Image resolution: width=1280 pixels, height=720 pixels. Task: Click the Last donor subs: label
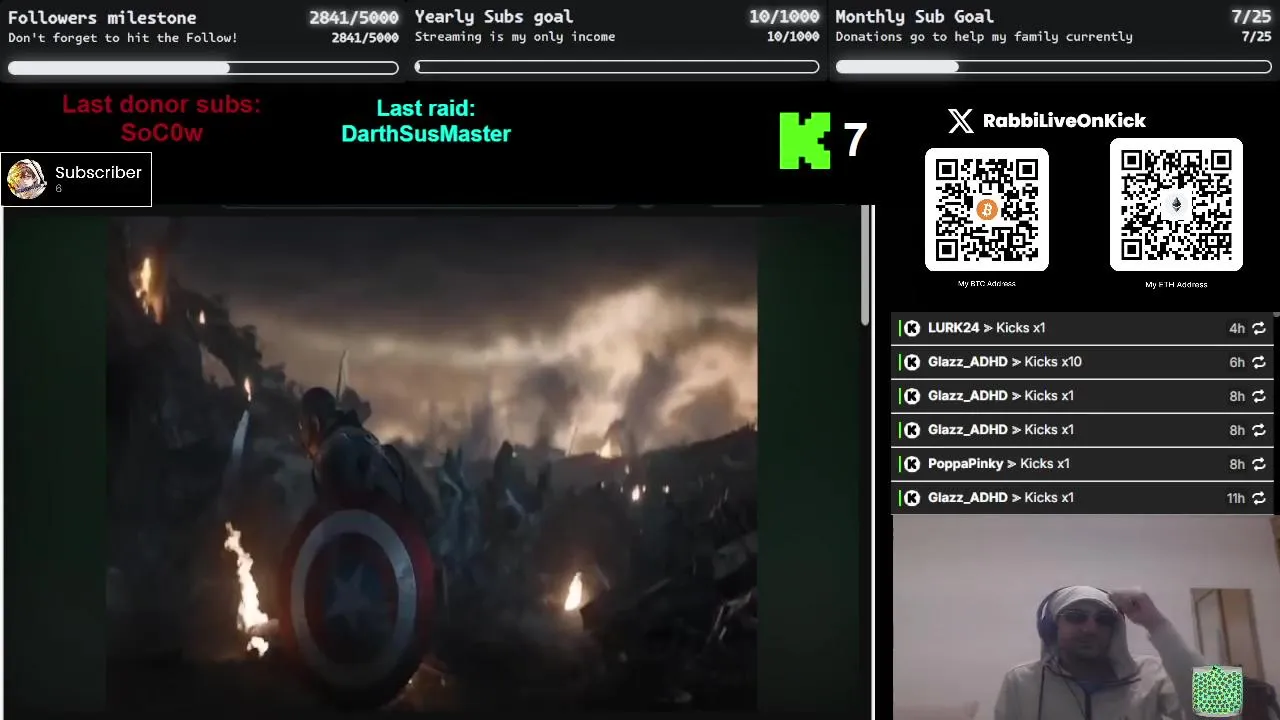point(161,105)
